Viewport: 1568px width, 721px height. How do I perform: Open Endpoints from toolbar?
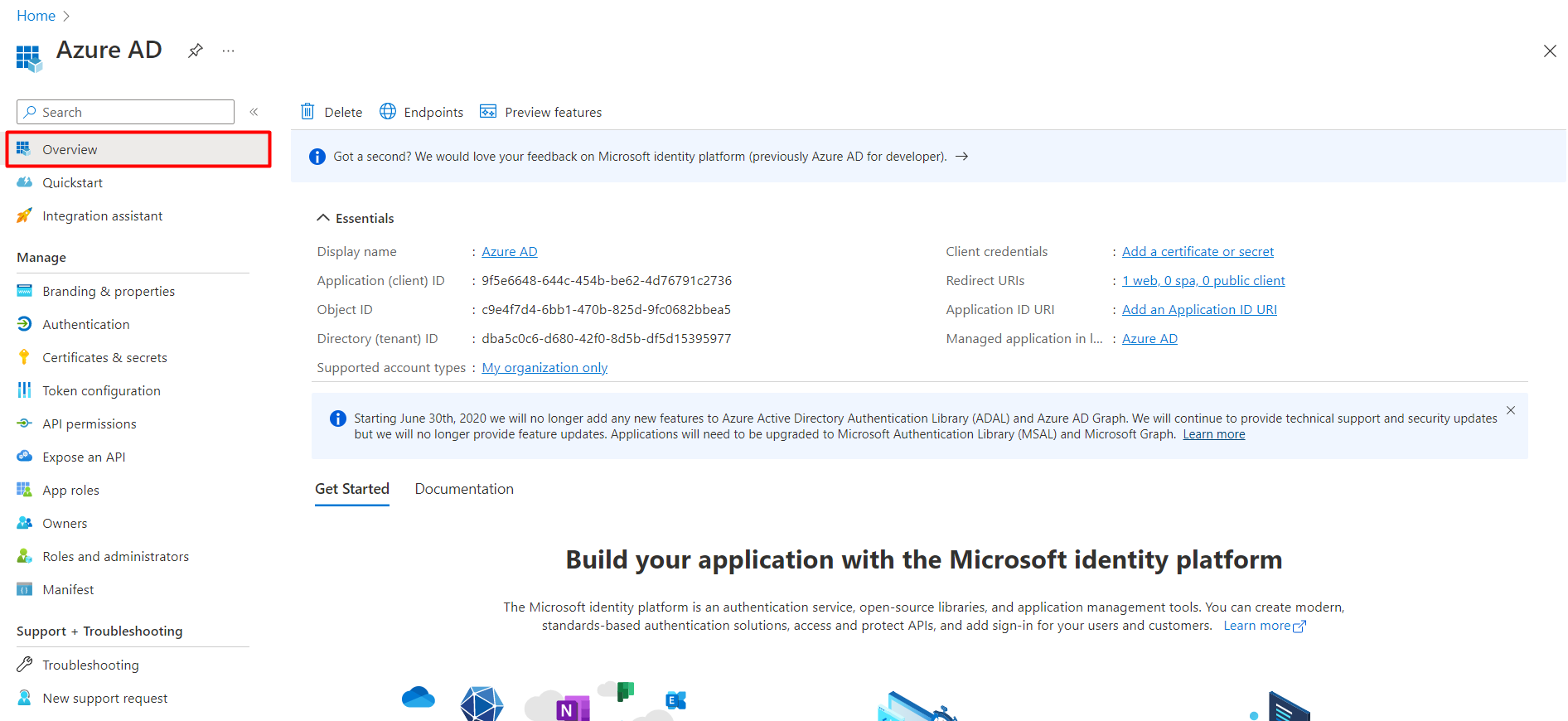421,112
